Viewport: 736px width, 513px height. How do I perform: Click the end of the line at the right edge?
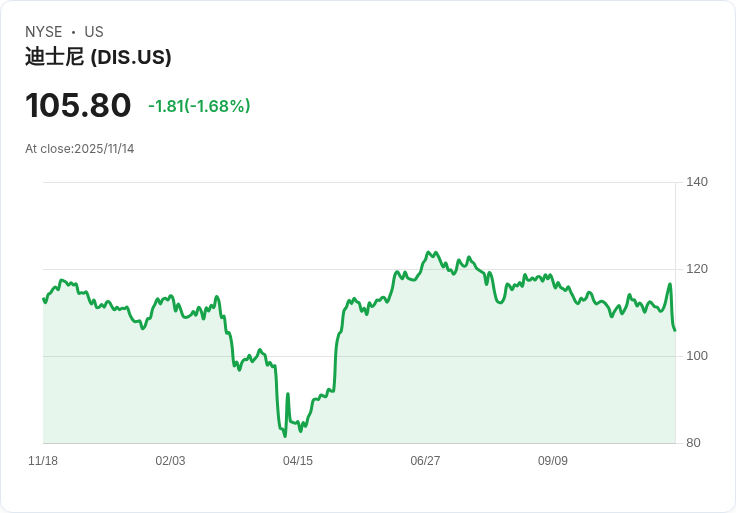(675, 330)
